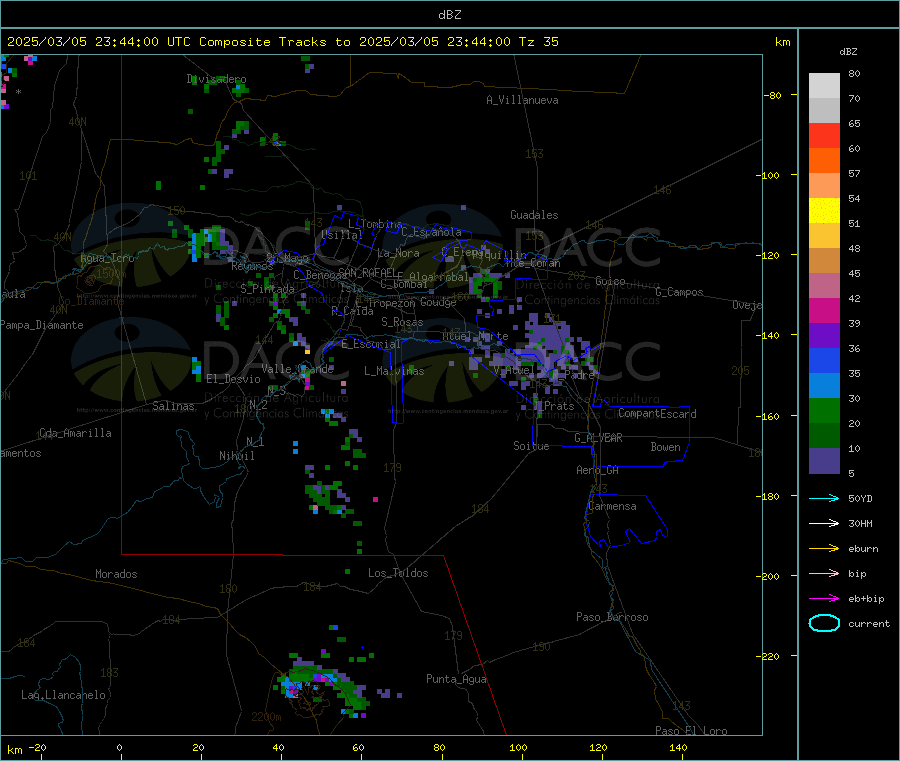
Task: Click the G_ALVEAR map label
Action: pos(598,438)
